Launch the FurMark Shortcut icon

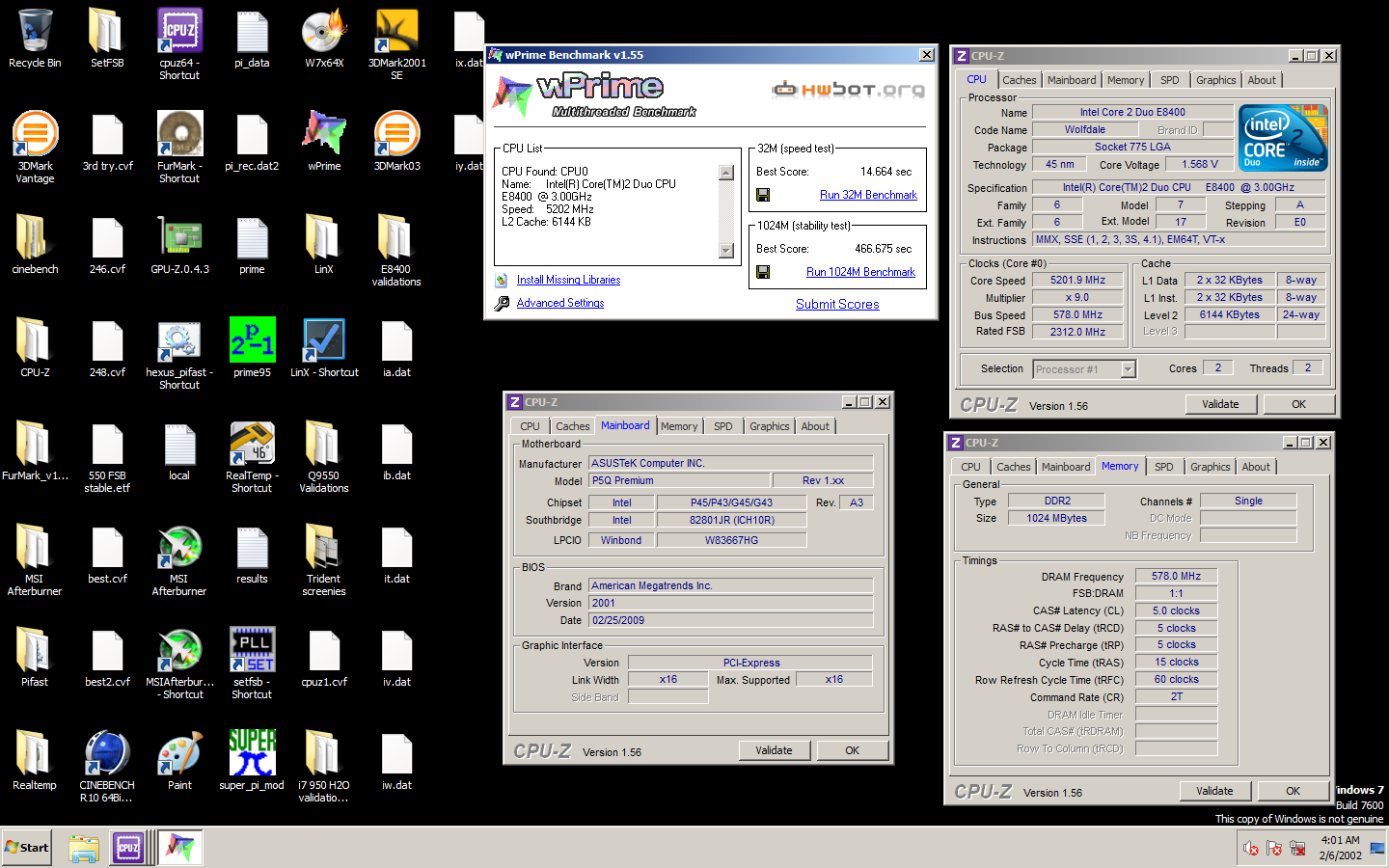point(179,148)
